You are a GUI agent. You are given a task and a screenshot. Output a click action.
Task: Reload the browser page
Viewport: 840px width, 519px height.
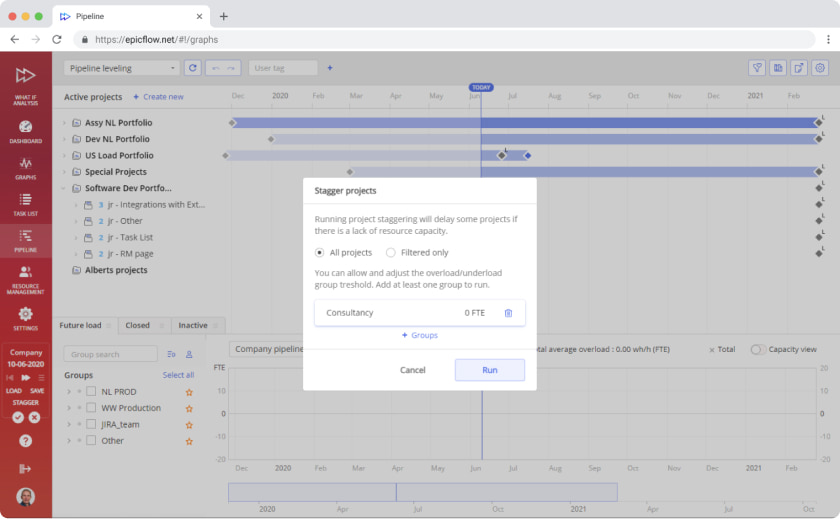[x=57, y=39]
